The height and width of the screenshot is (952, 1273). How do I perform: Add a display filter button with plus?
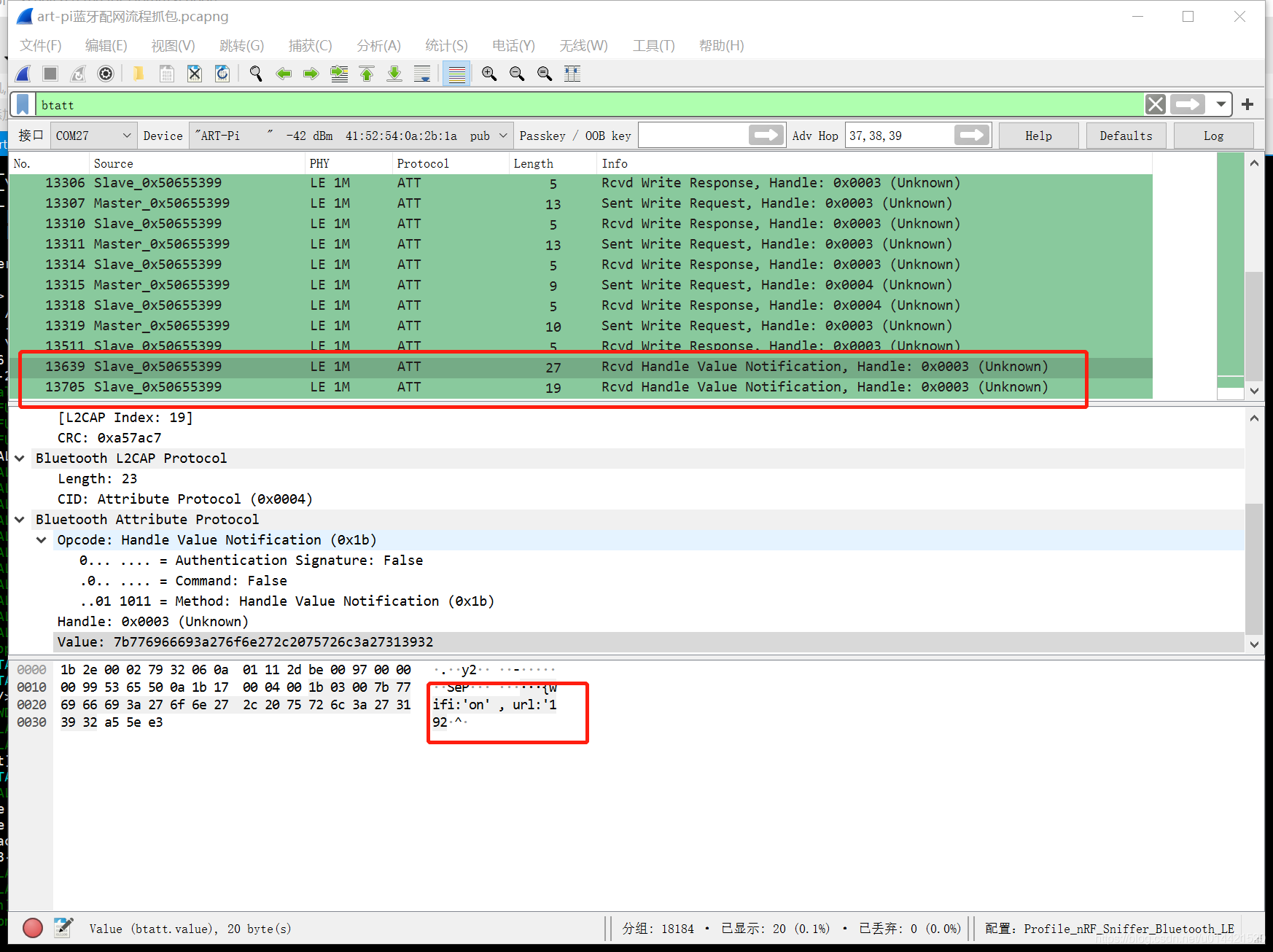pos(1247,104)
